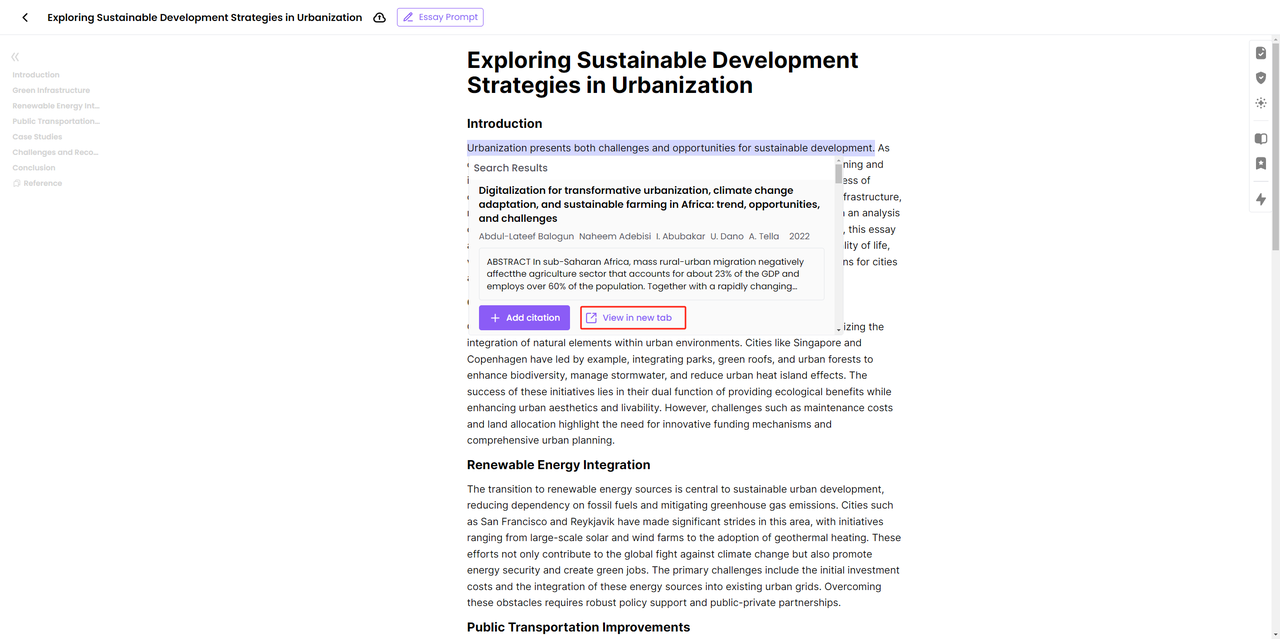
Task: Go back with the left arrow icon
Action: [x=25, y=17]
